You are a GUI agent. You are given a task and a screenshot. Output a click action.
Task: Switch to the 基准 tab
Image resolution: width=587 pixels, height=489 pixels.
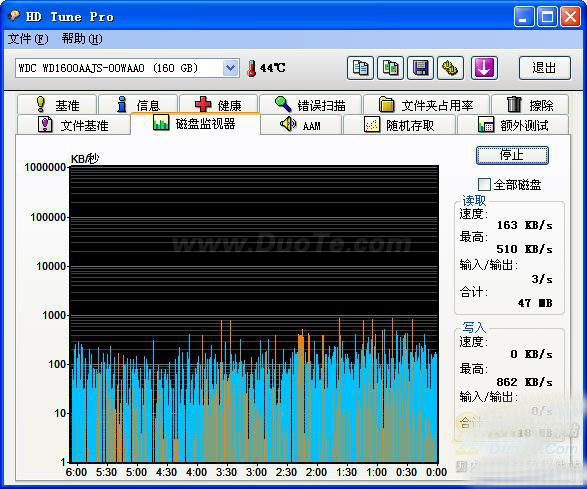[57, 105]
